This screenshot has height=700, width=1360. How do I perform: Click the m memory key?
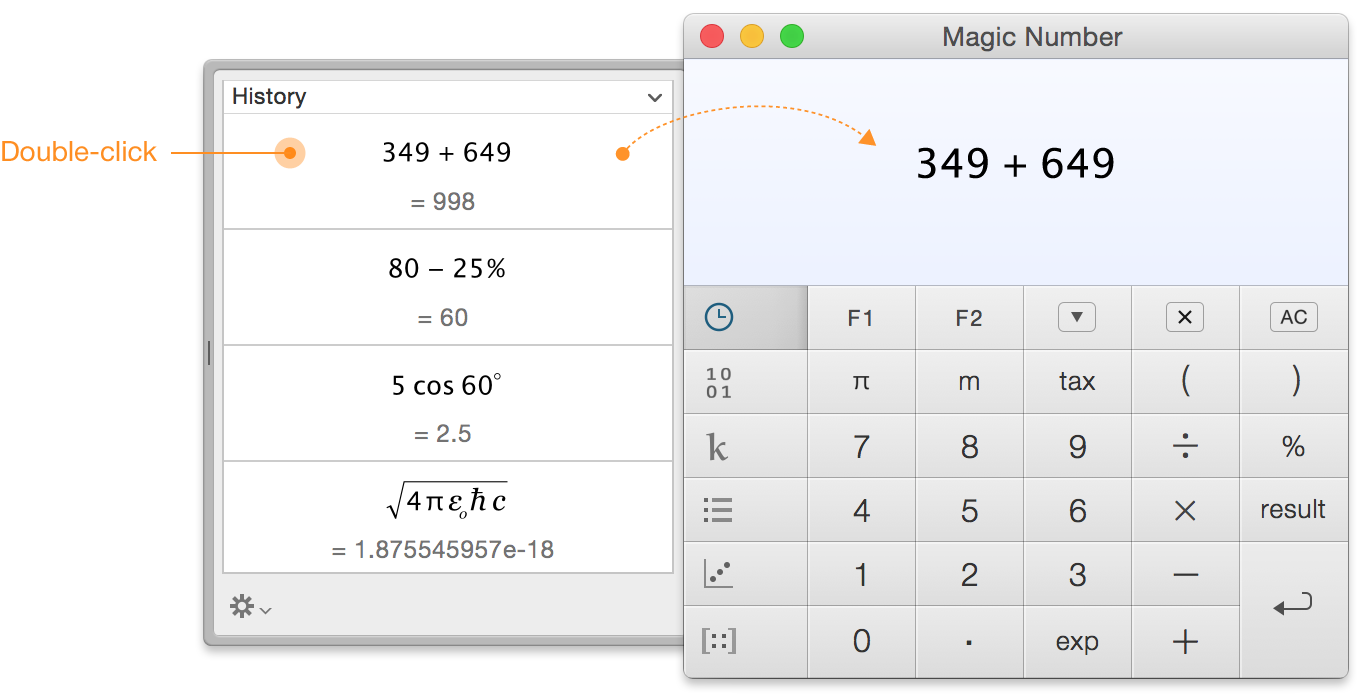[x=969, y=382]
